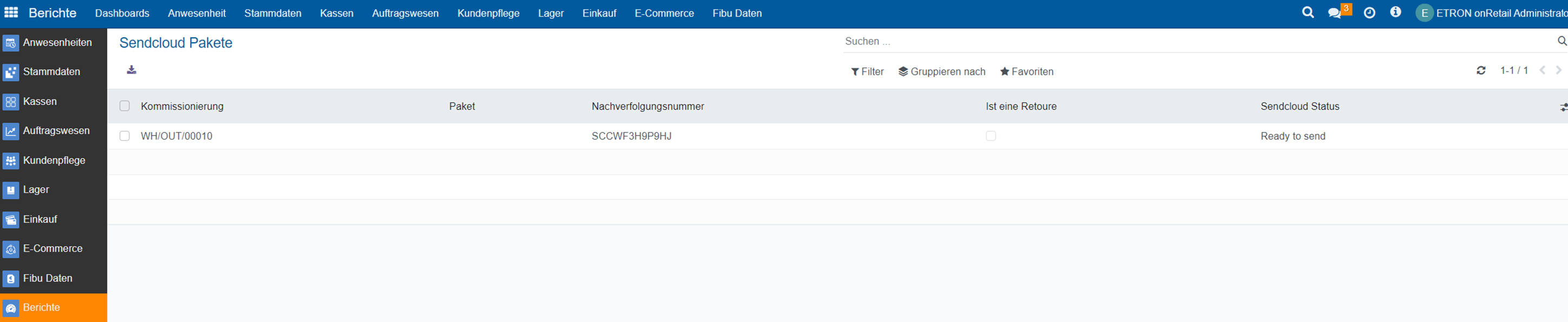1568x322 pixels.
Task: Click the download export icon
Action: pos(132,70)
